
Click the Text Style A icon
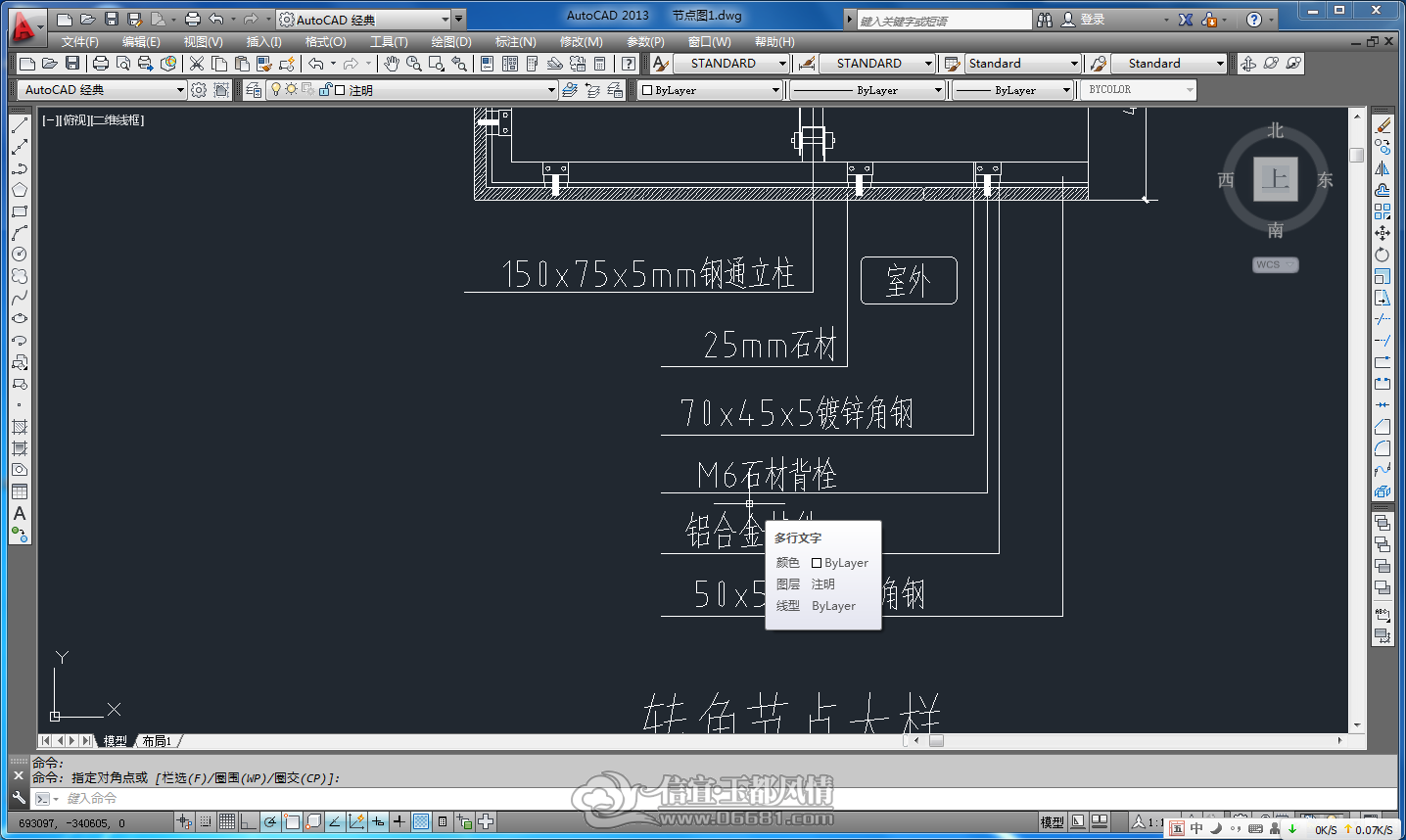pos(661,64)
